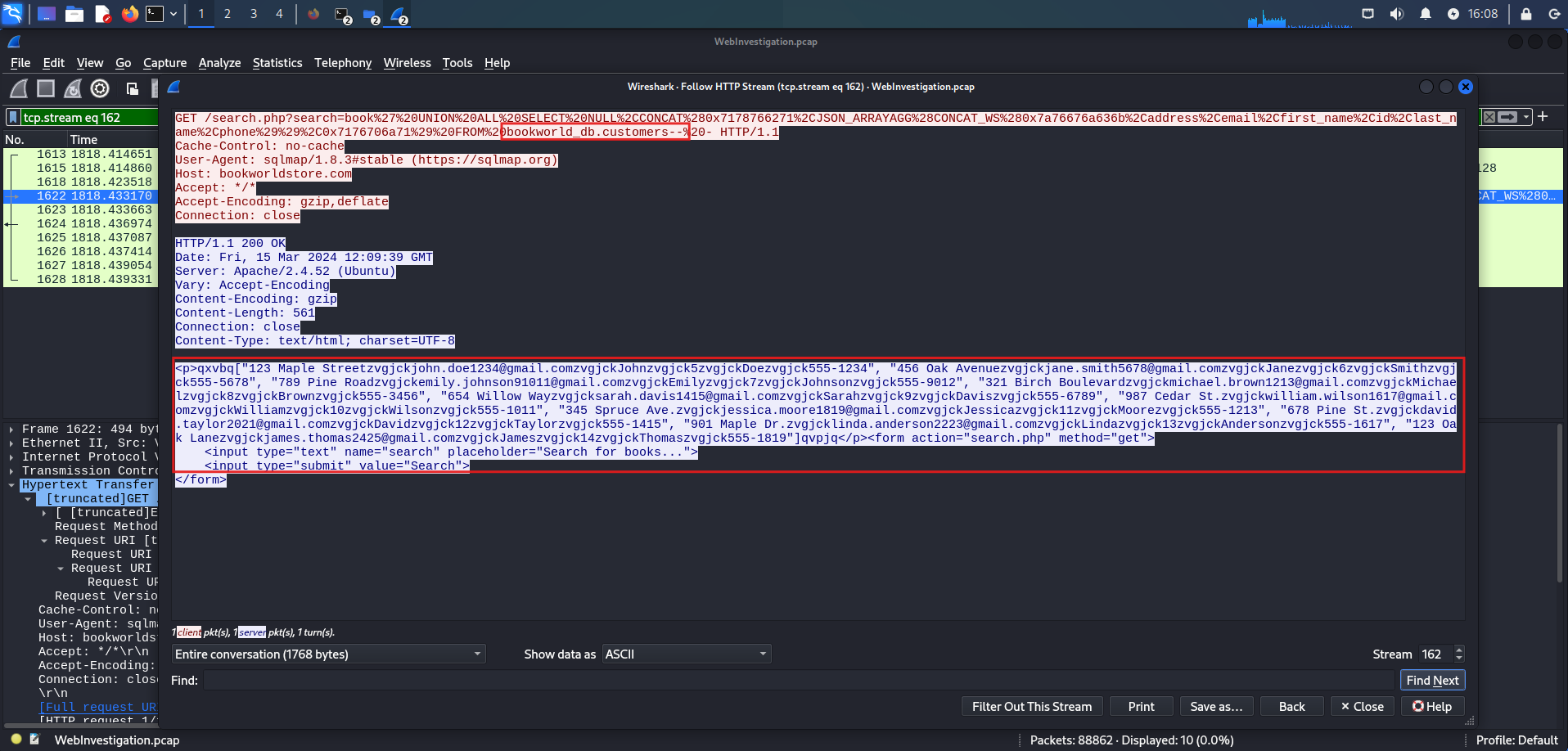The height and width of the screenshot is (751, 1568).
Task: Click Filter Out This Stream button
Action: click(1032, 706)
